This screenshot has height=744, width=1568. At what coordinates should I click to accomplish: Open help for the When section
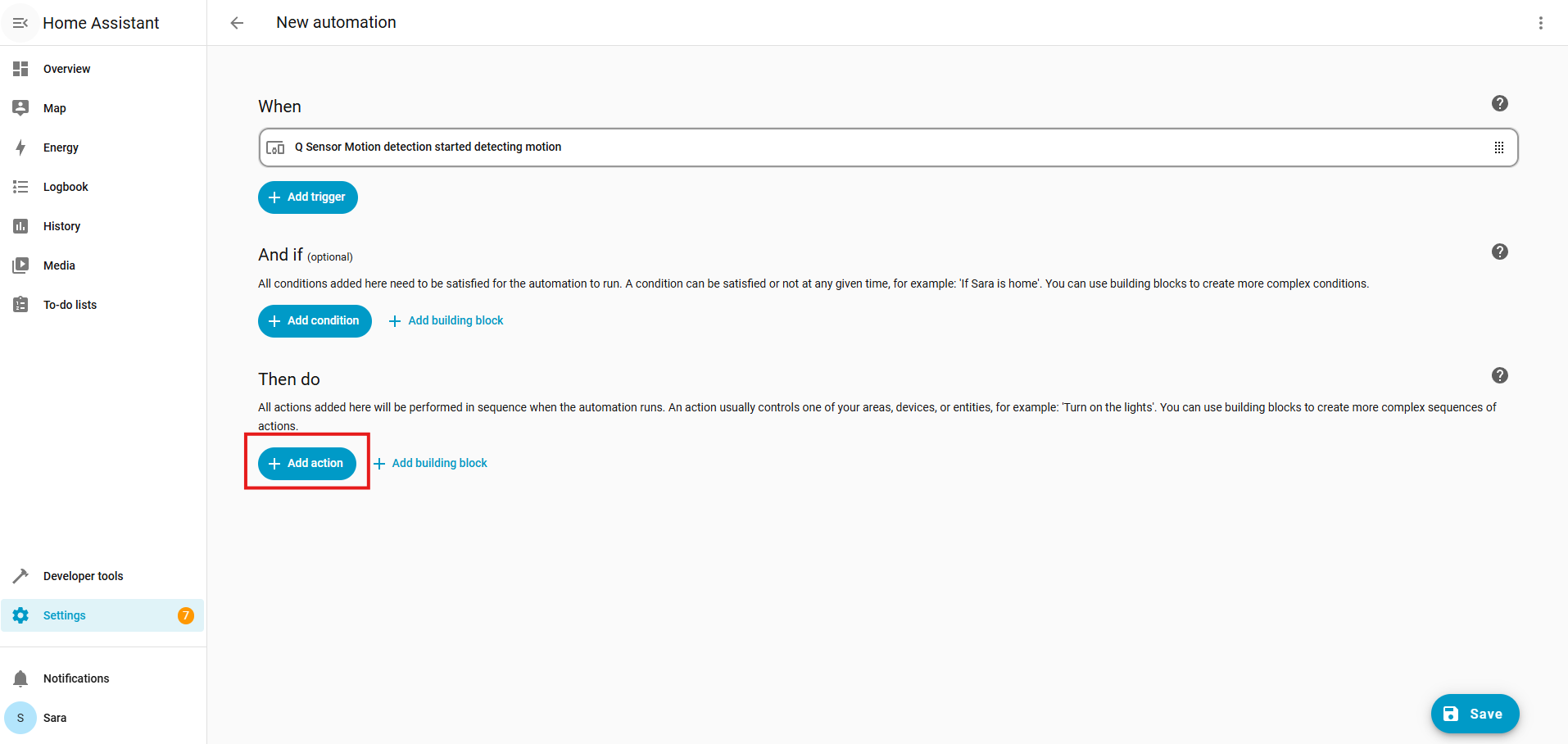1500,103
